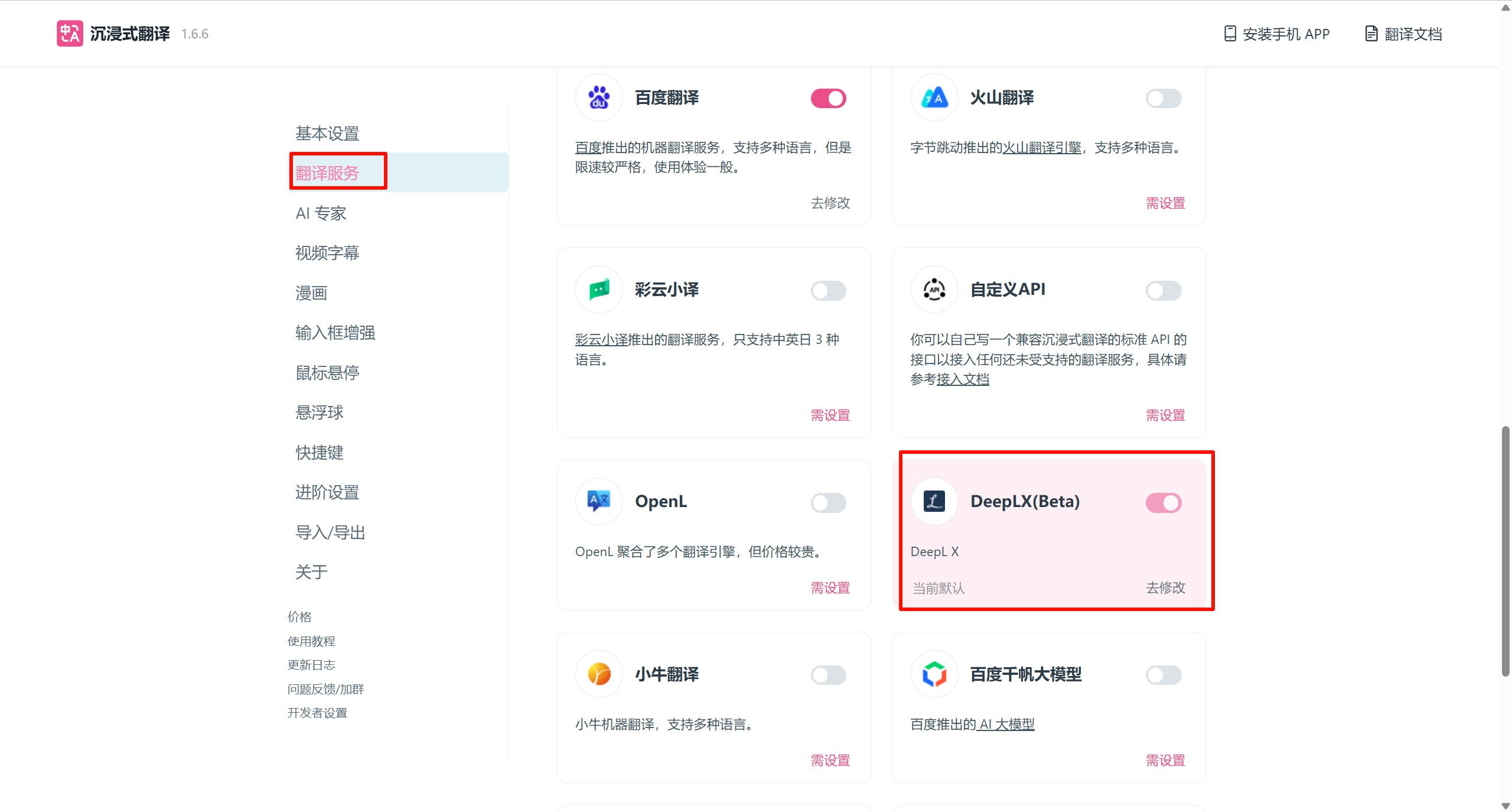Open the 使用教程 link
This screenshot has width=1512, height=812.
(x=311, y=641)
